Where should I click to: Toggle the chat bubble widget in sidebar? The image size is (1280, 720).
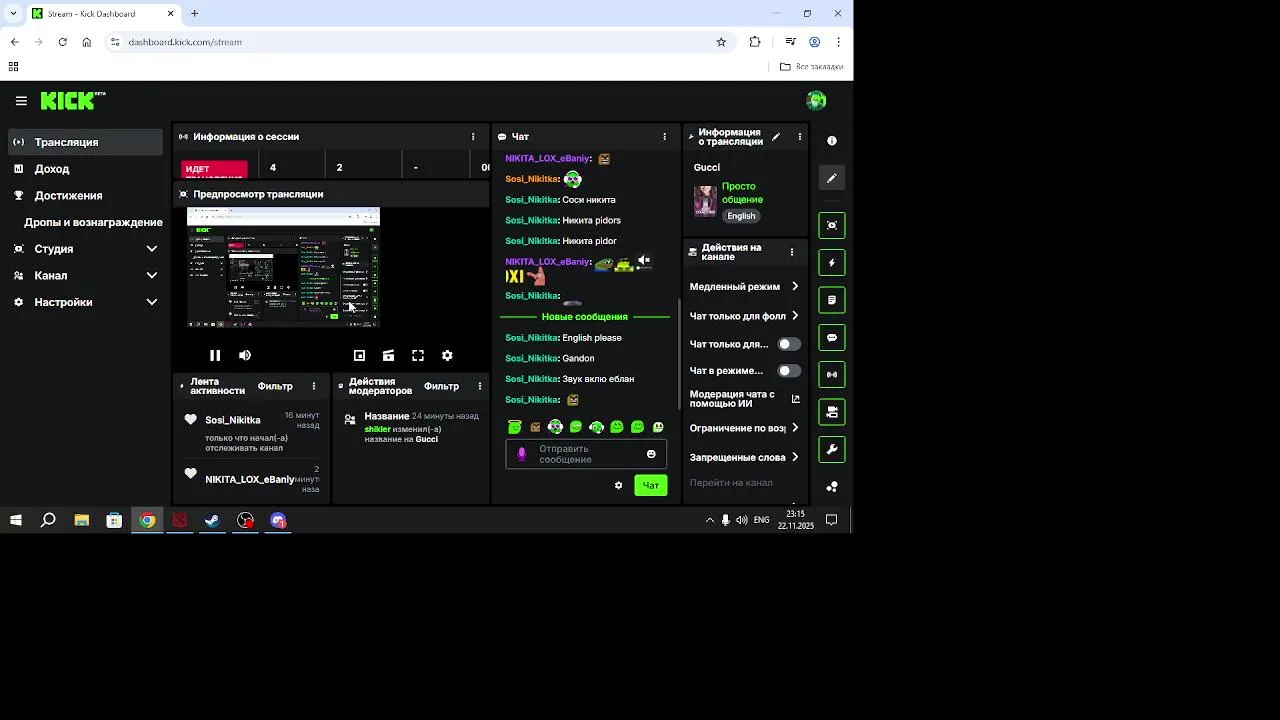pos(832,338)
